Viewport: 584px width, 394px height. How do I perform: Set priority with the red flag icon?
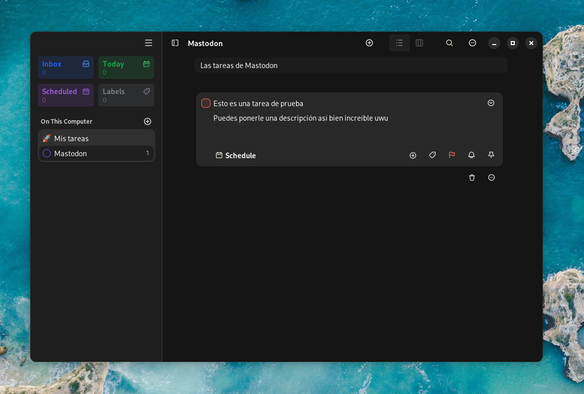[x=452, y=155]
